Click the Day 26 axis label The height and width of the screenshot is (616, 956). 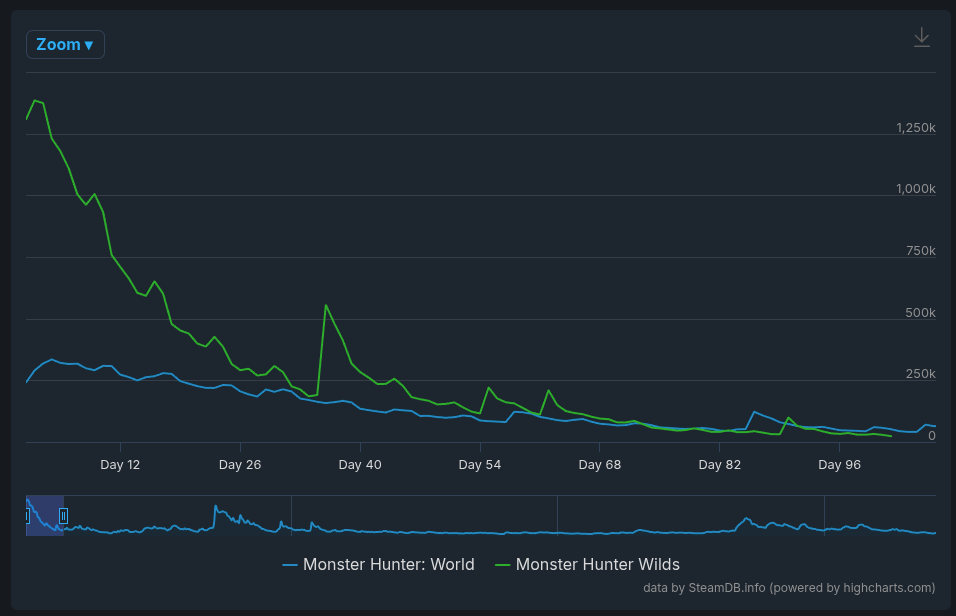[x=240, y=465]
